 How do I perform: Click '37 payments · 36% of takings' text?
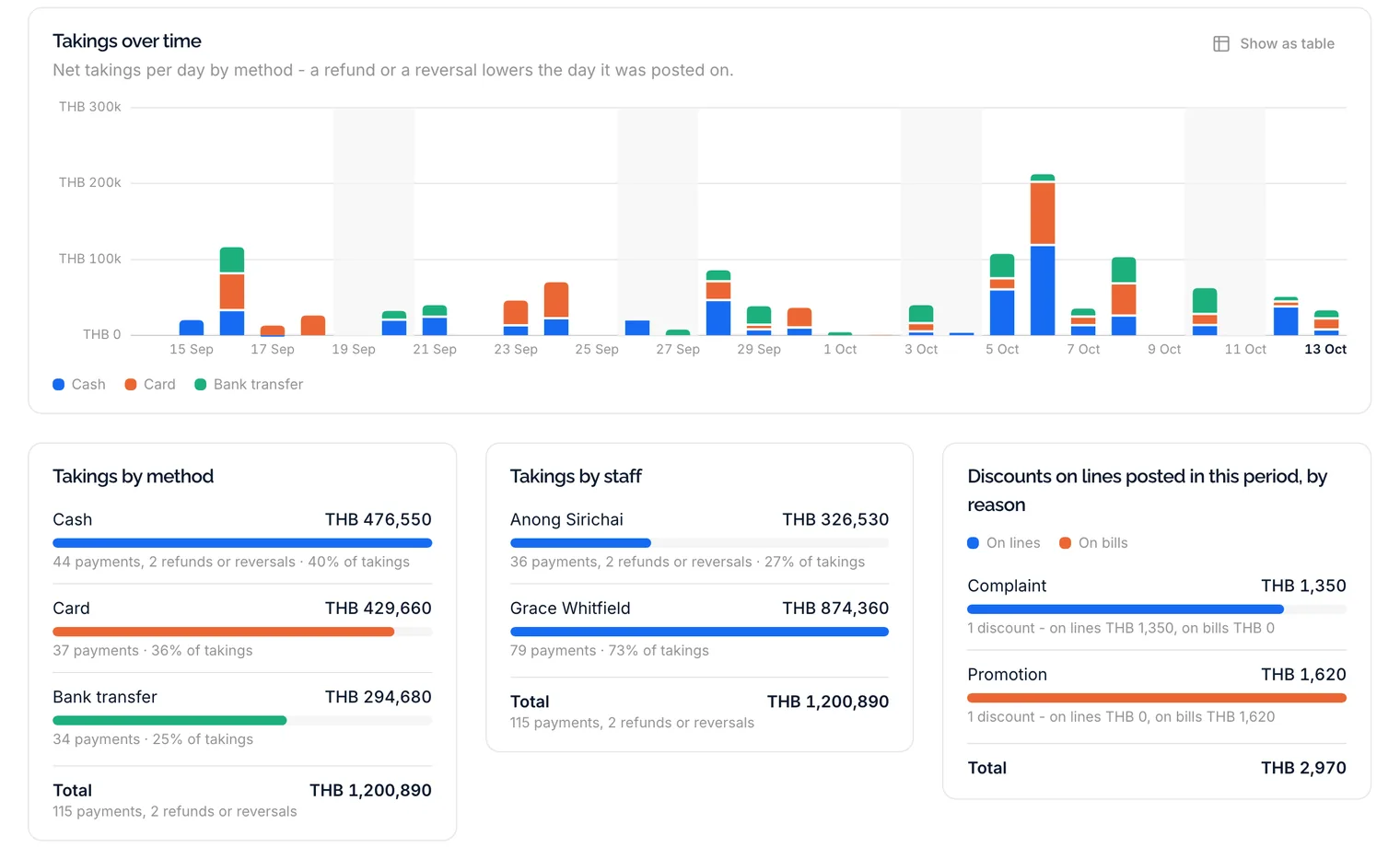[x=153, y=651]
